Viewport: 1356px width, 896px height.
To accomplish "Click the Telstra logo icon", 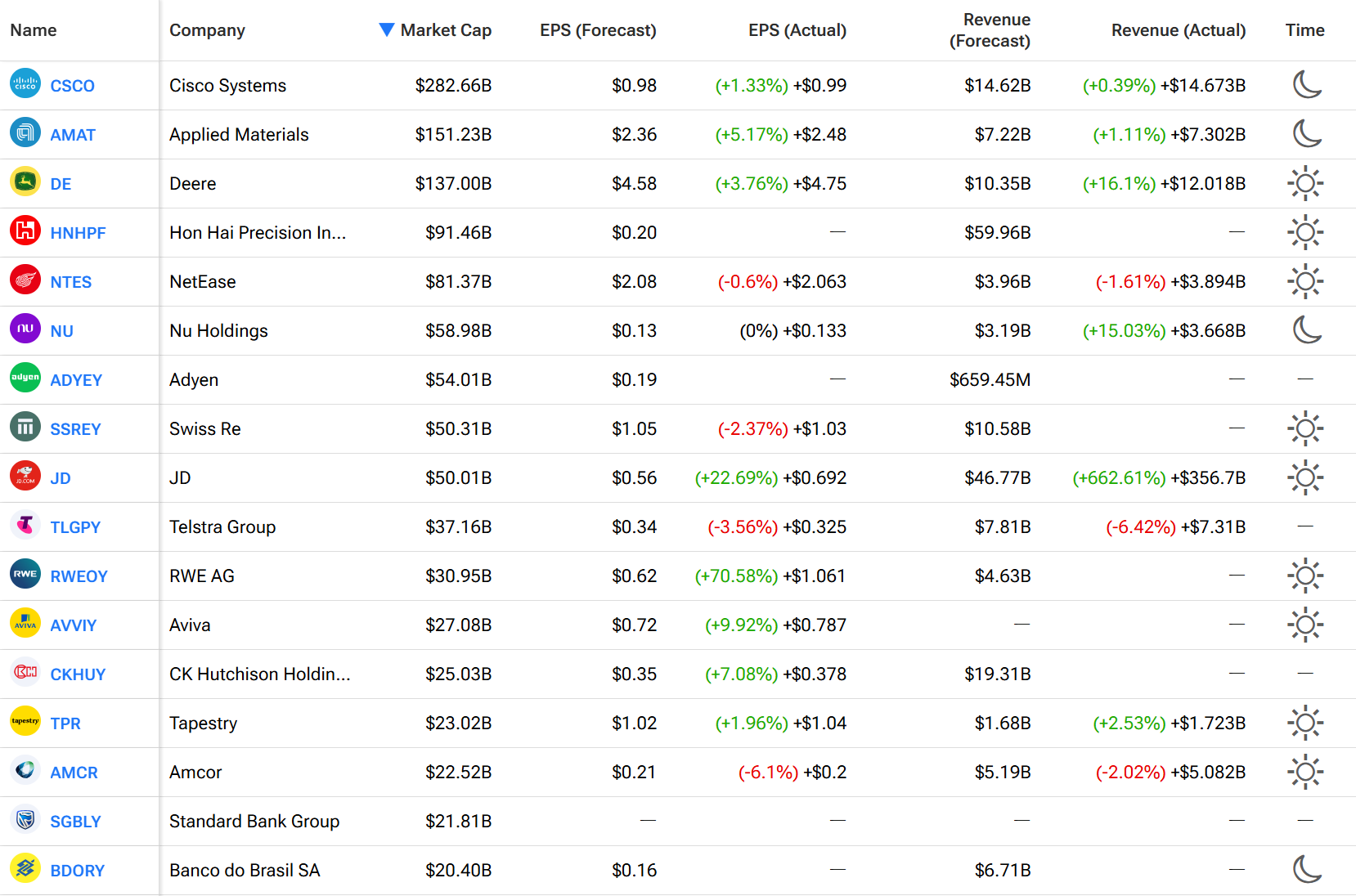I will 25,525.
